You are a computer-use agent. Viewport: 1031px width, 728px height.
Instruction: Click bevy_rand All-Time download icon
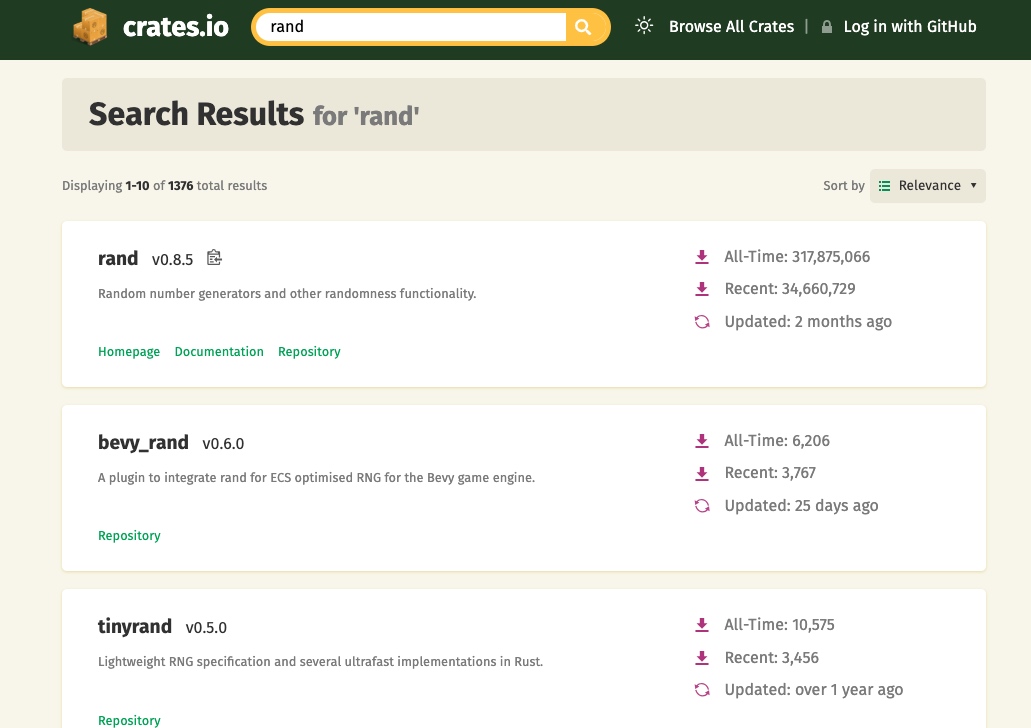[x=702, y=441]
